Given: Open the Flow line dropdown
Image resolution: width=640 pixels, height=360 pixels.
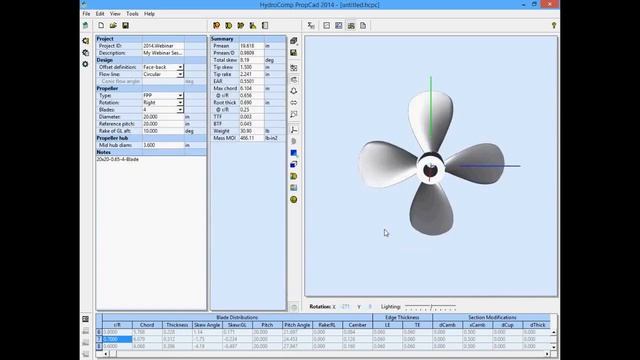Looking at the screenshot, I should click(180, 74).
